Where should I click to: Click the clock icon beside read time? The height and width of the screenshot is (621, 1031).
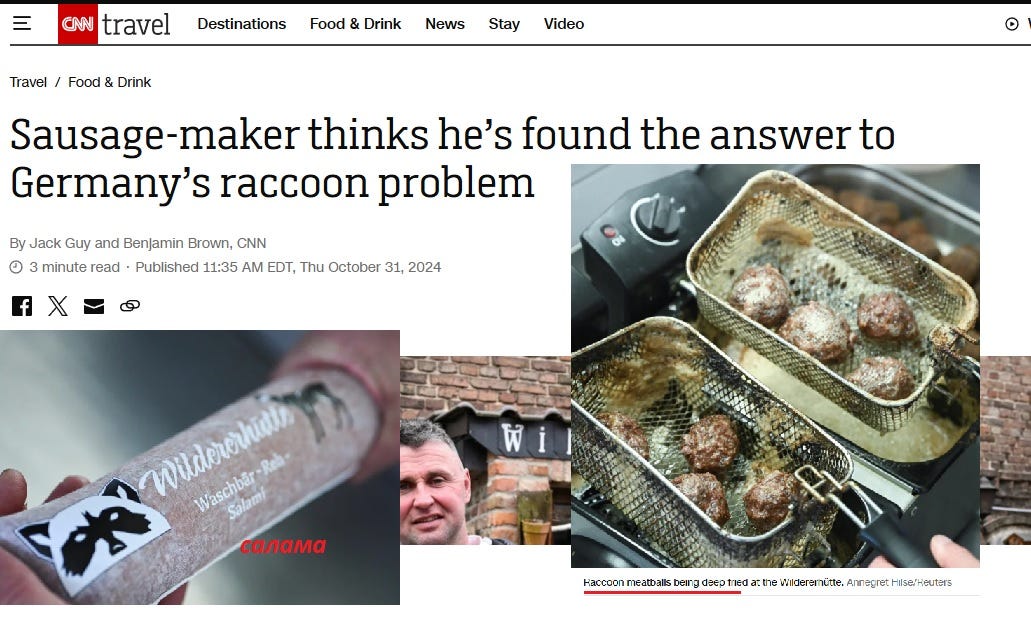click(16, 267)
